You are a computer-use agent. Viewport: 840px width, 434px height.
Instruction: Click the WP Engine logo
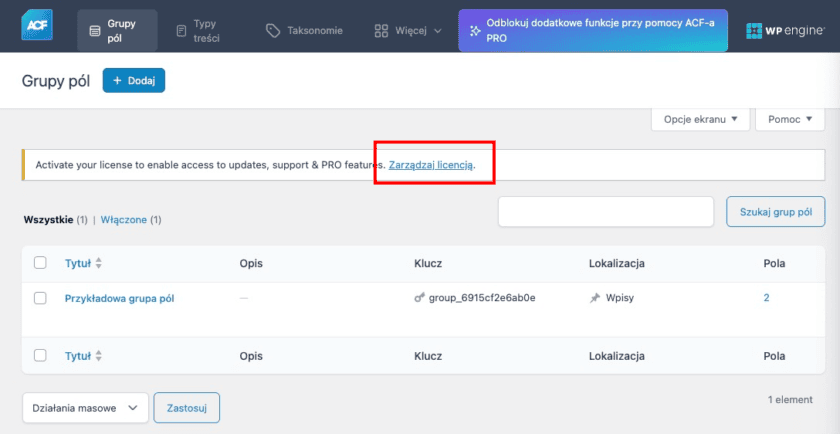click(784, 31)
